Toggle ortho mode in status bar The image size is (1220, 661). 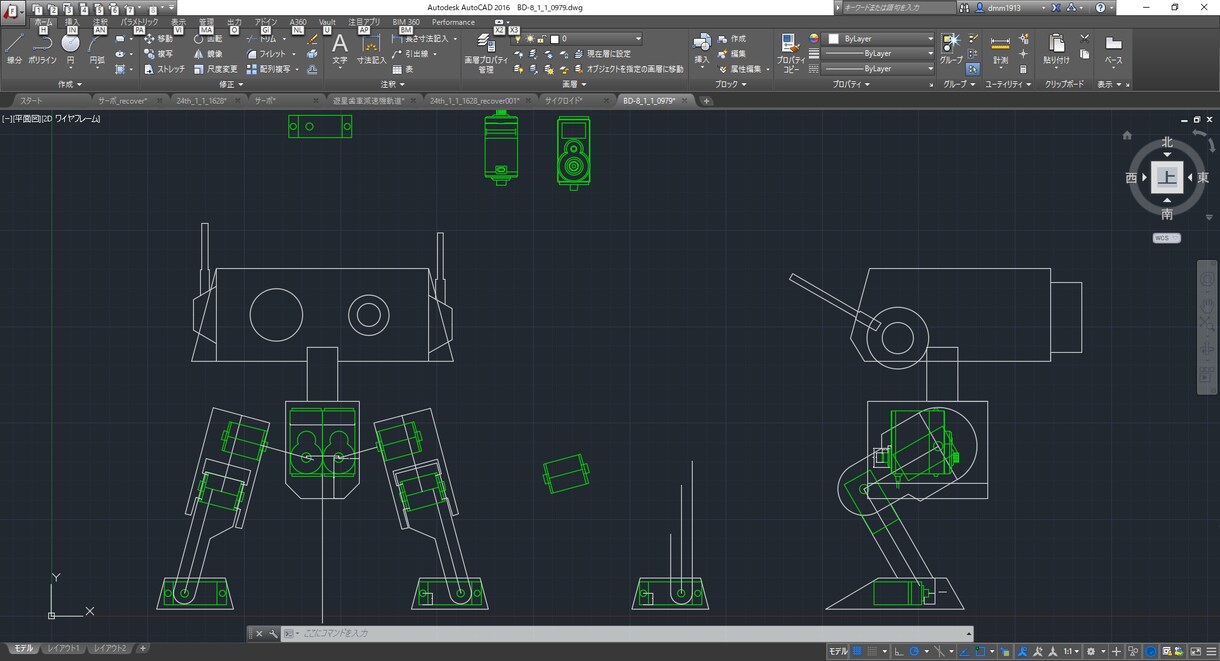[898, 651]
